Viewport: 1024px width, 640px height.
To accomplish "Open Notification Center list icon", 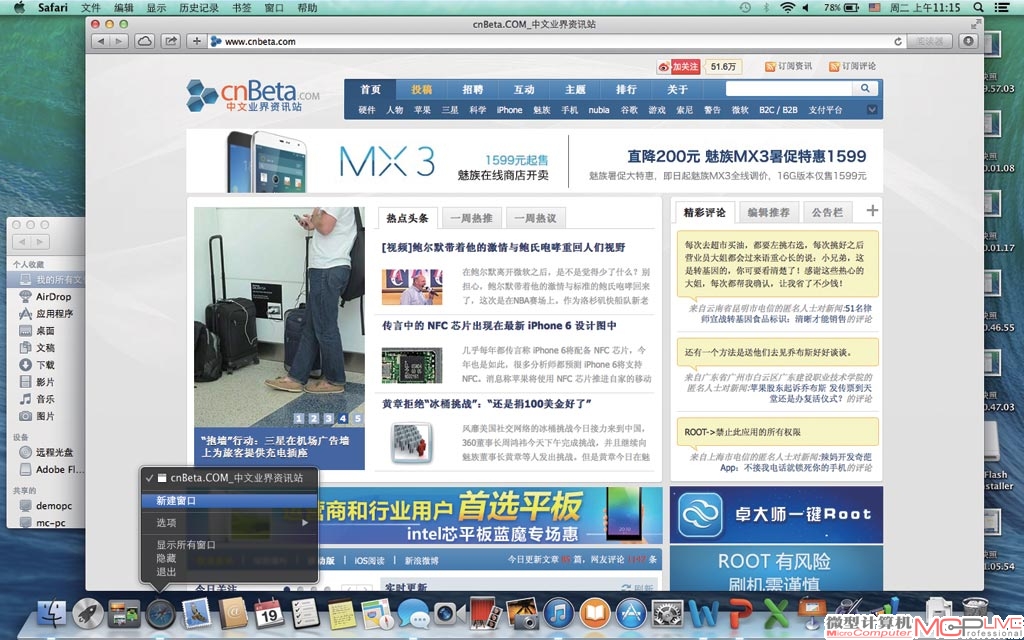I will [x=1000, y=8].
